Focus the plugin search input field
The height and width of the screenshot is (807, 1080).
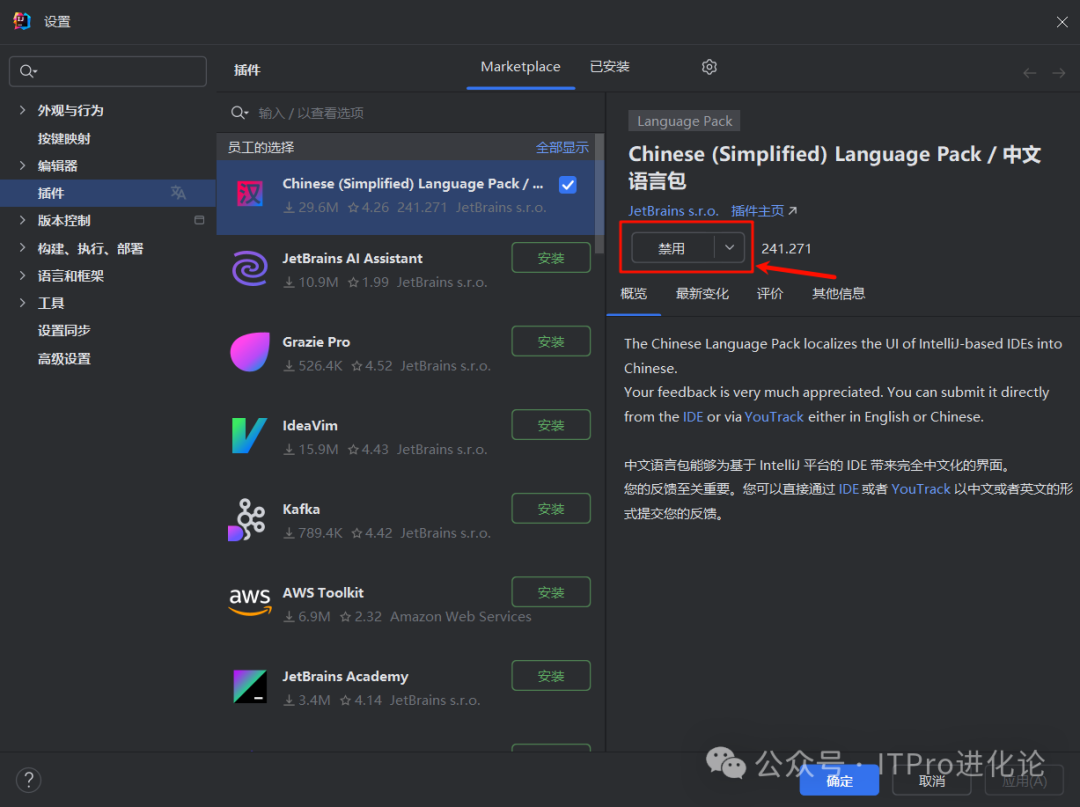(x=411, y=112)
